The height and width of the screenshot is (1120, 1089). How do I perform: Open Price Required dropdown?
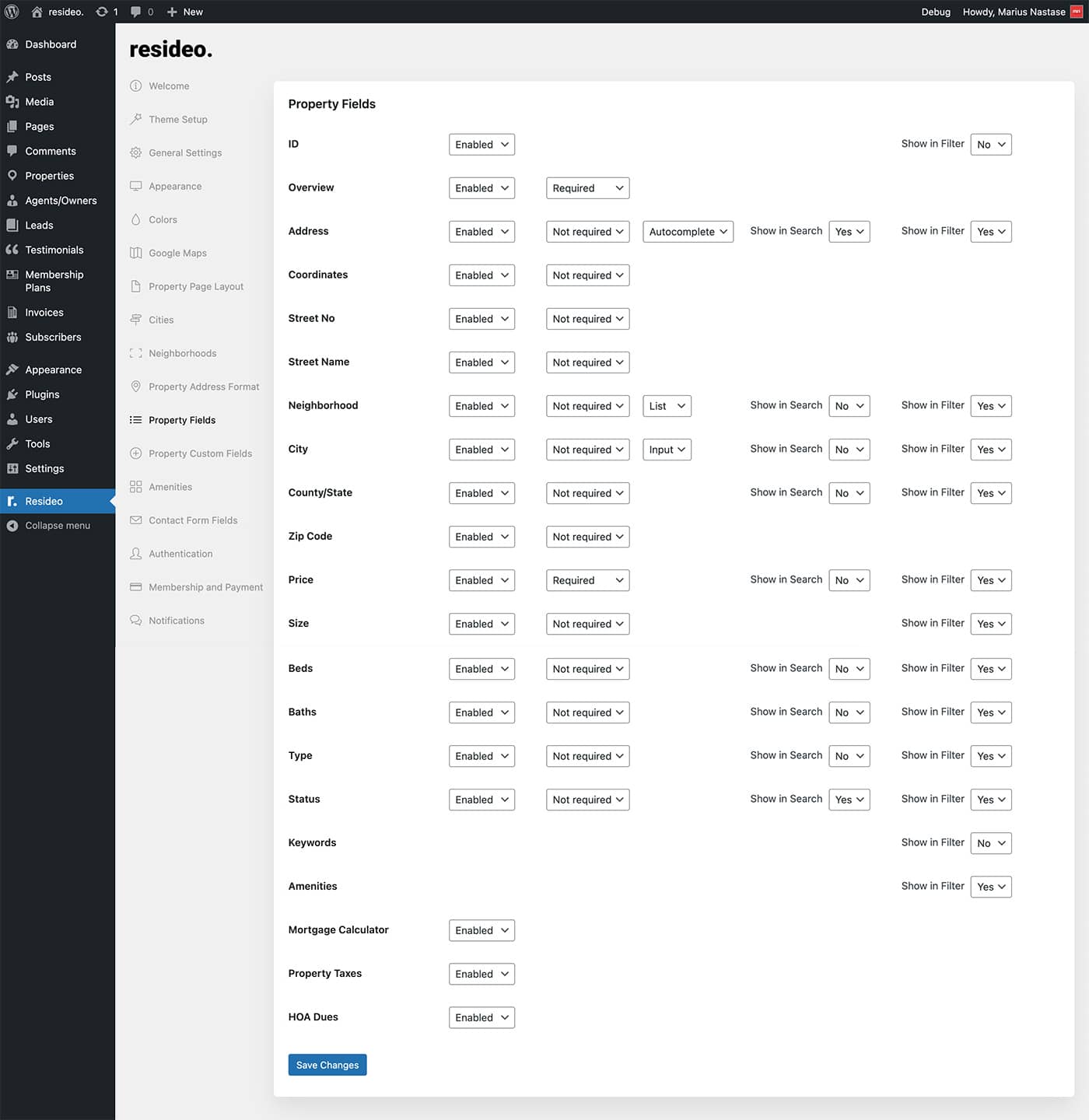coord(587,580)
